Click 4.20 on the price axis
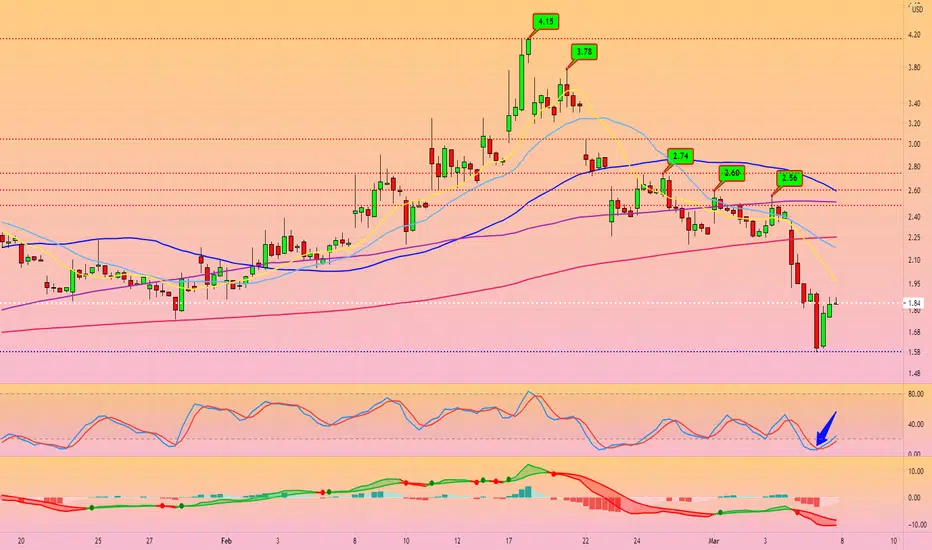Viewport: 932px width, 550px height. click(914, 36)
